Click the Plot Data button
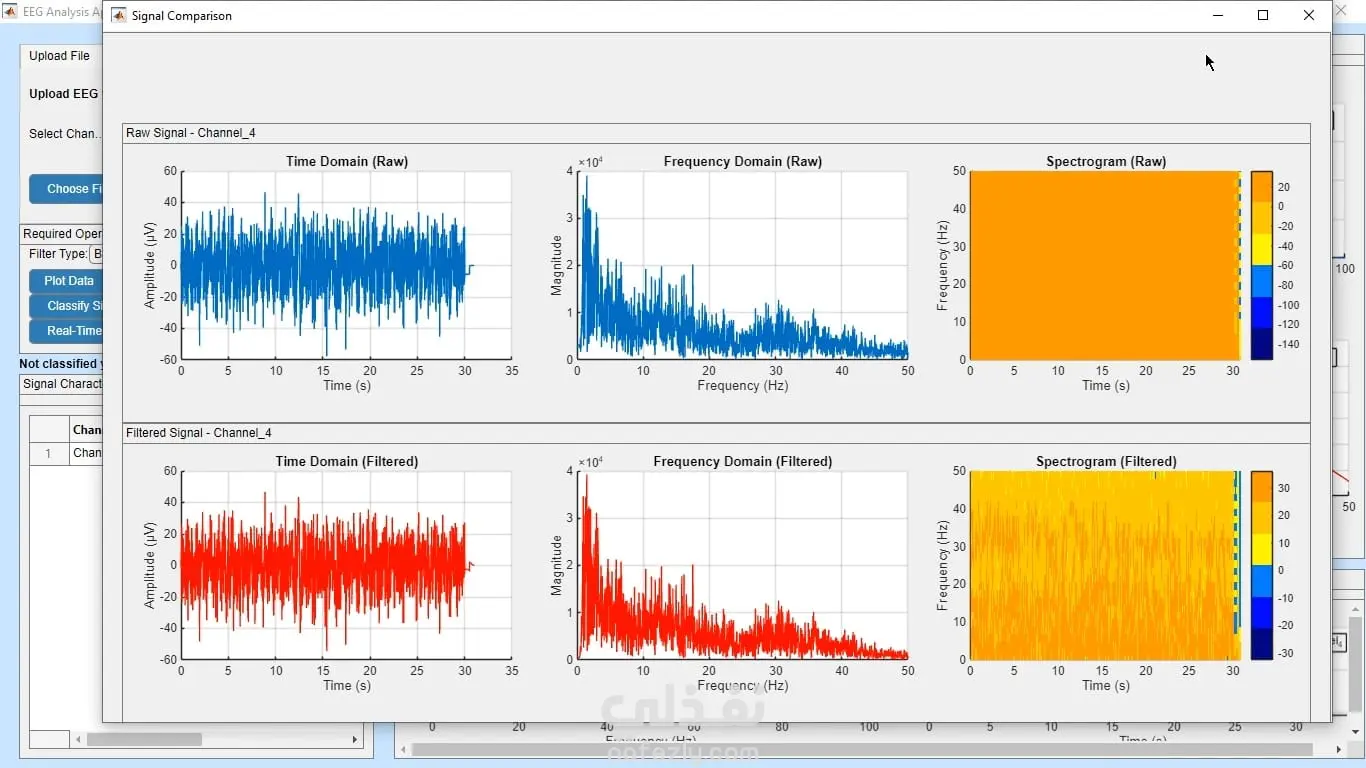The width and height of the screenshot is (1366, 768). click(x=67, y=281)
